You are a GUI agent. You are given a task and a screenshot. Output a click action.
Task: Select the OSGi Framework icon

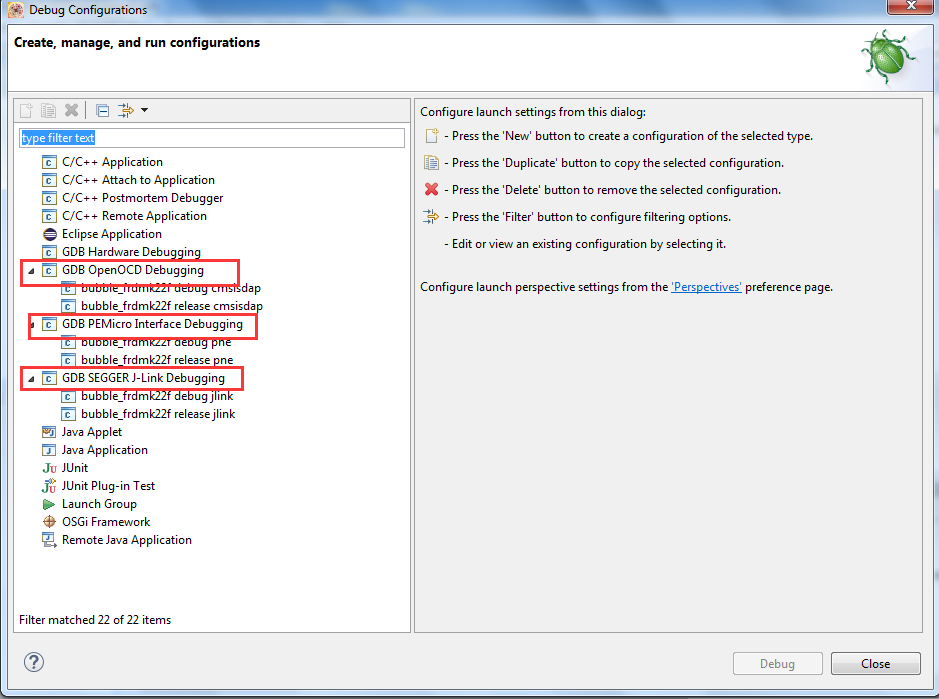click(49, 522)
